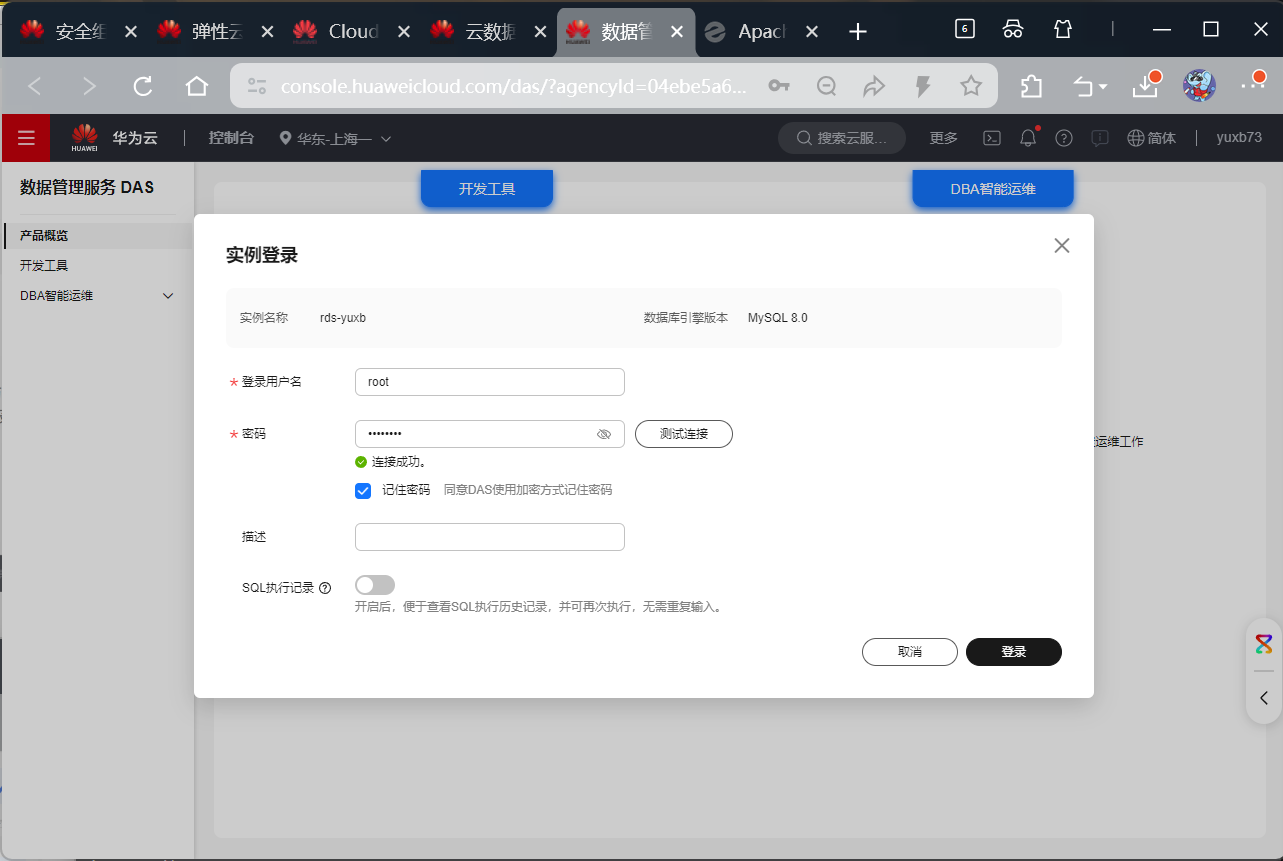1283x861 pixels.
Task: Enable the SQL执行记录 switch
Action: [375, 585]
